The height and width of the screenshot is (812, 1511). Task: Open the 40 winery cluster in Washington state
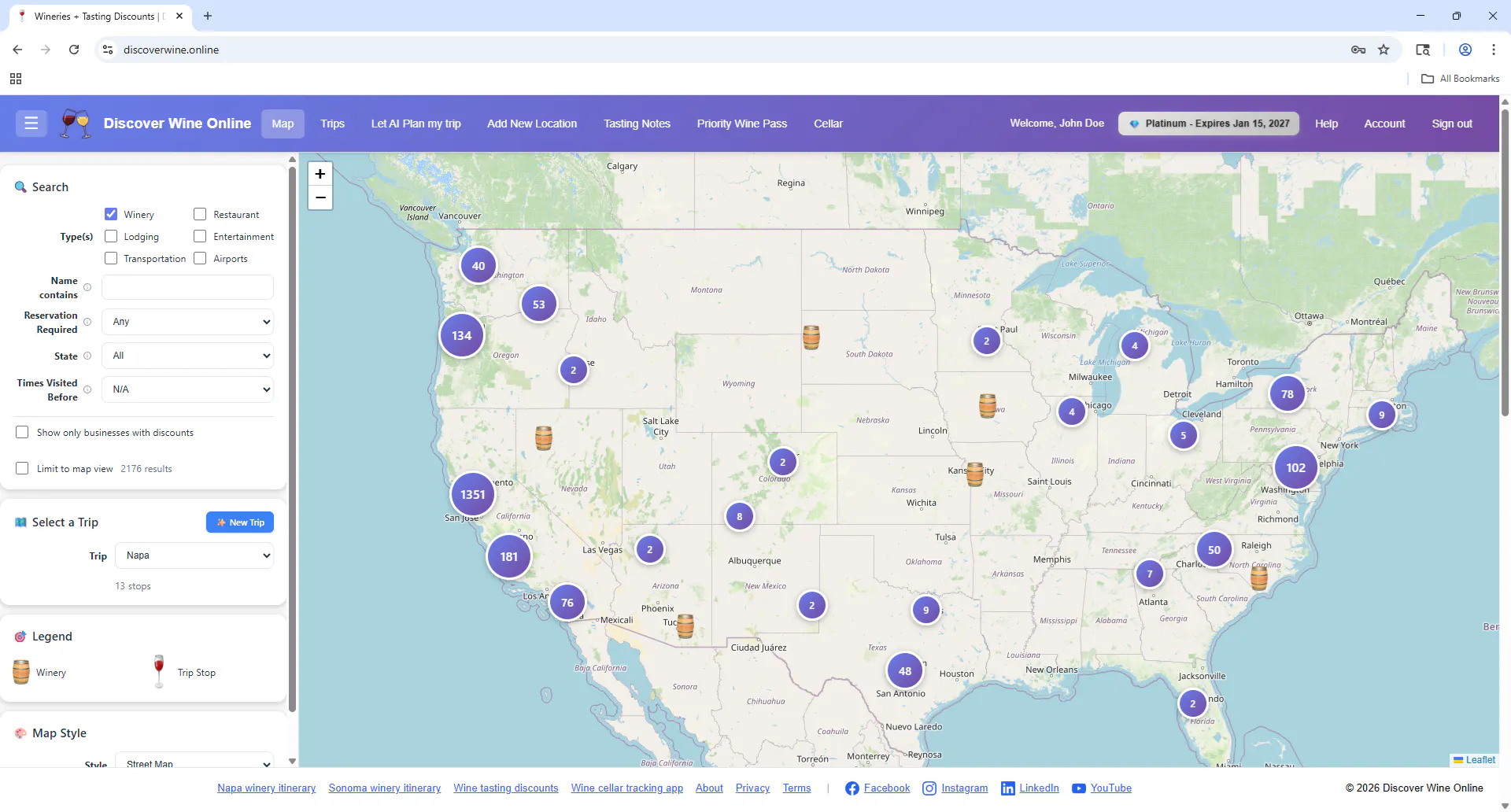click(478, 266)
